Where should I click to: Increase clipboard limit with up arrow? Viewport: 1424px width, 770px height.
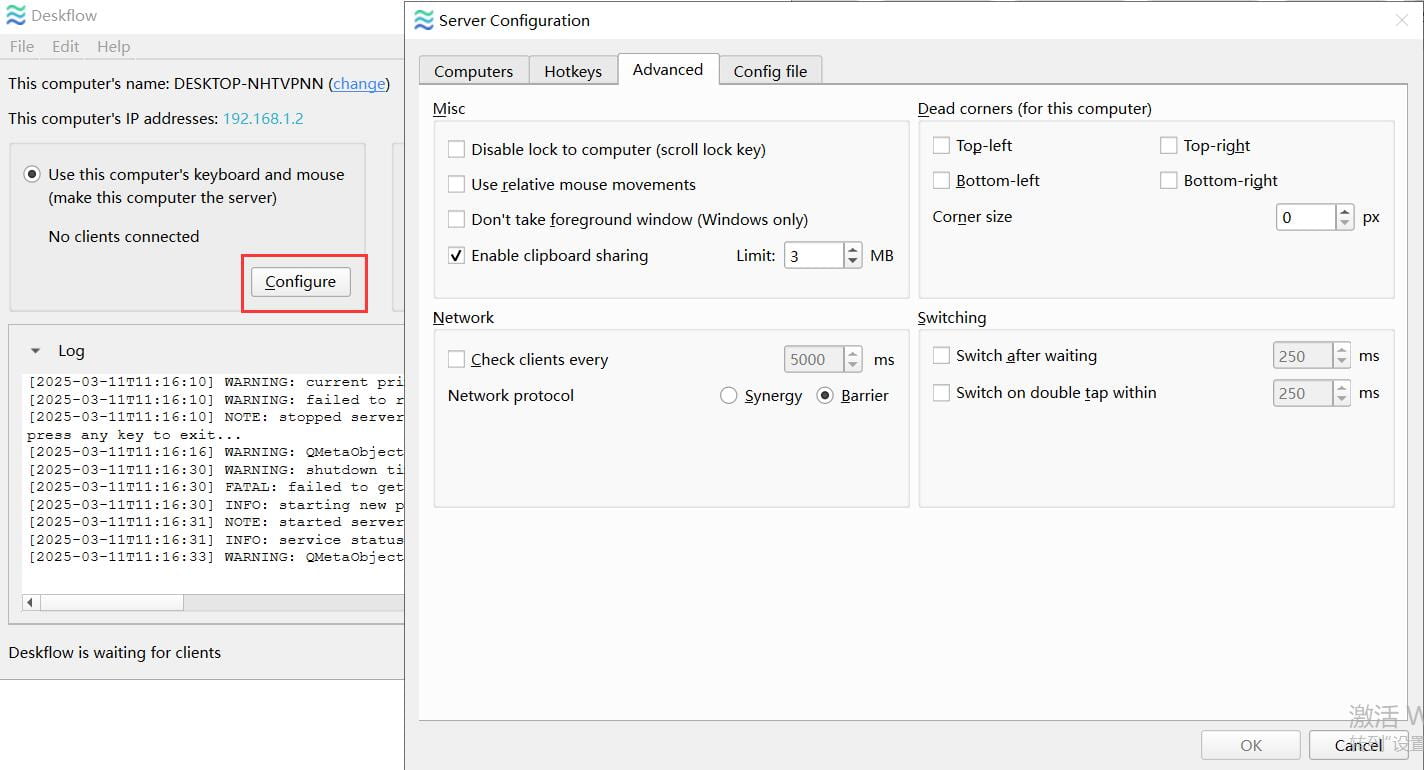click(853, 249)
